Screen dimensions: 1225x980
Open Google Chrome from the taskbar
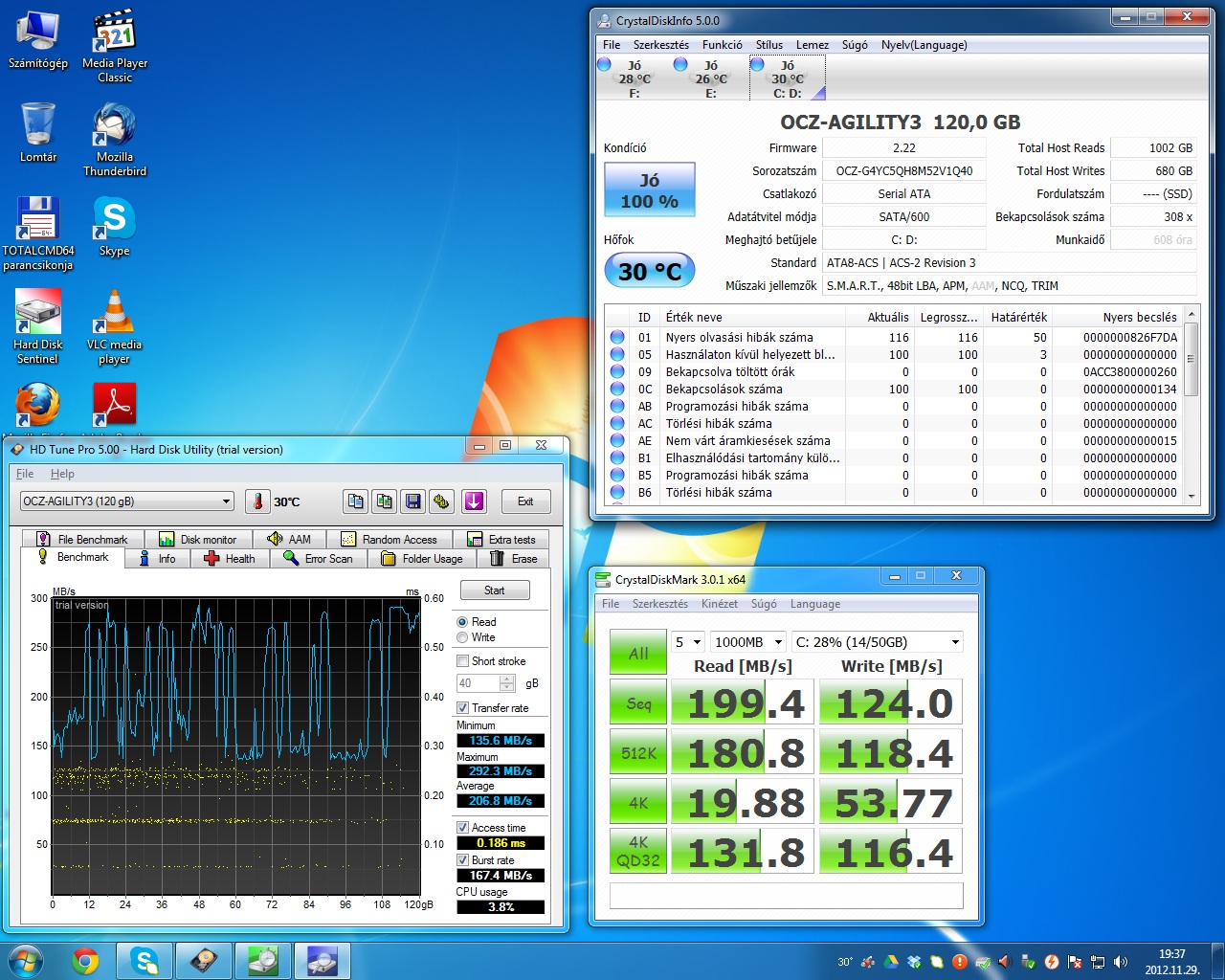pos(86,961)
